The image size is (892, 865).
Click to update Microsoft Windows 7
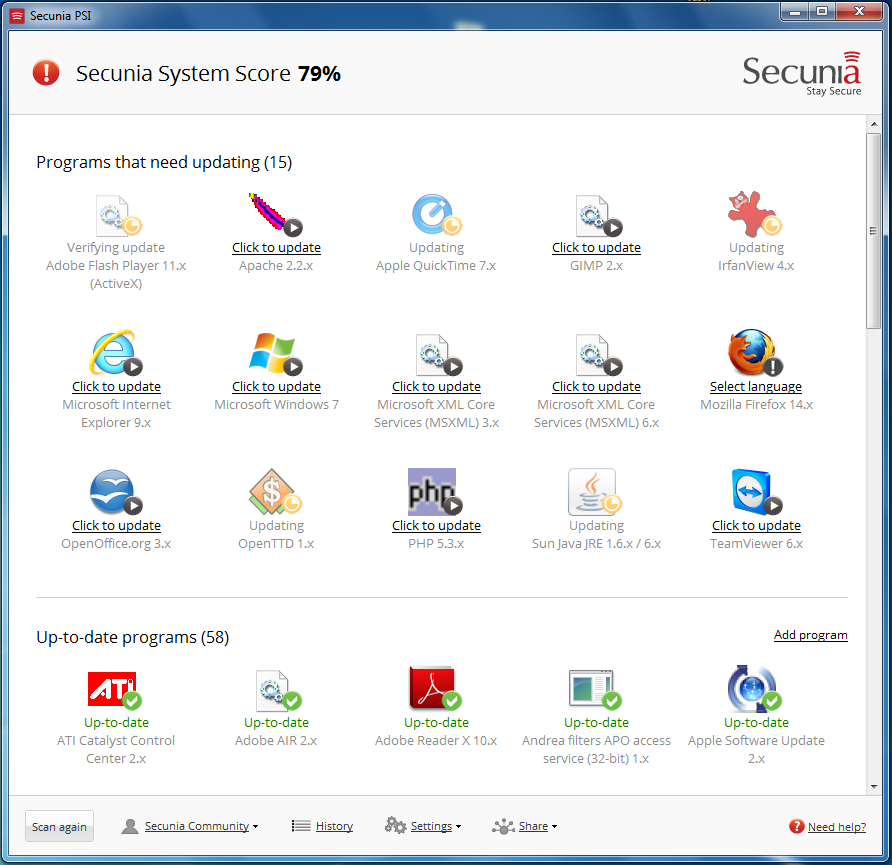pyautogui.click(x=276, y=386)
